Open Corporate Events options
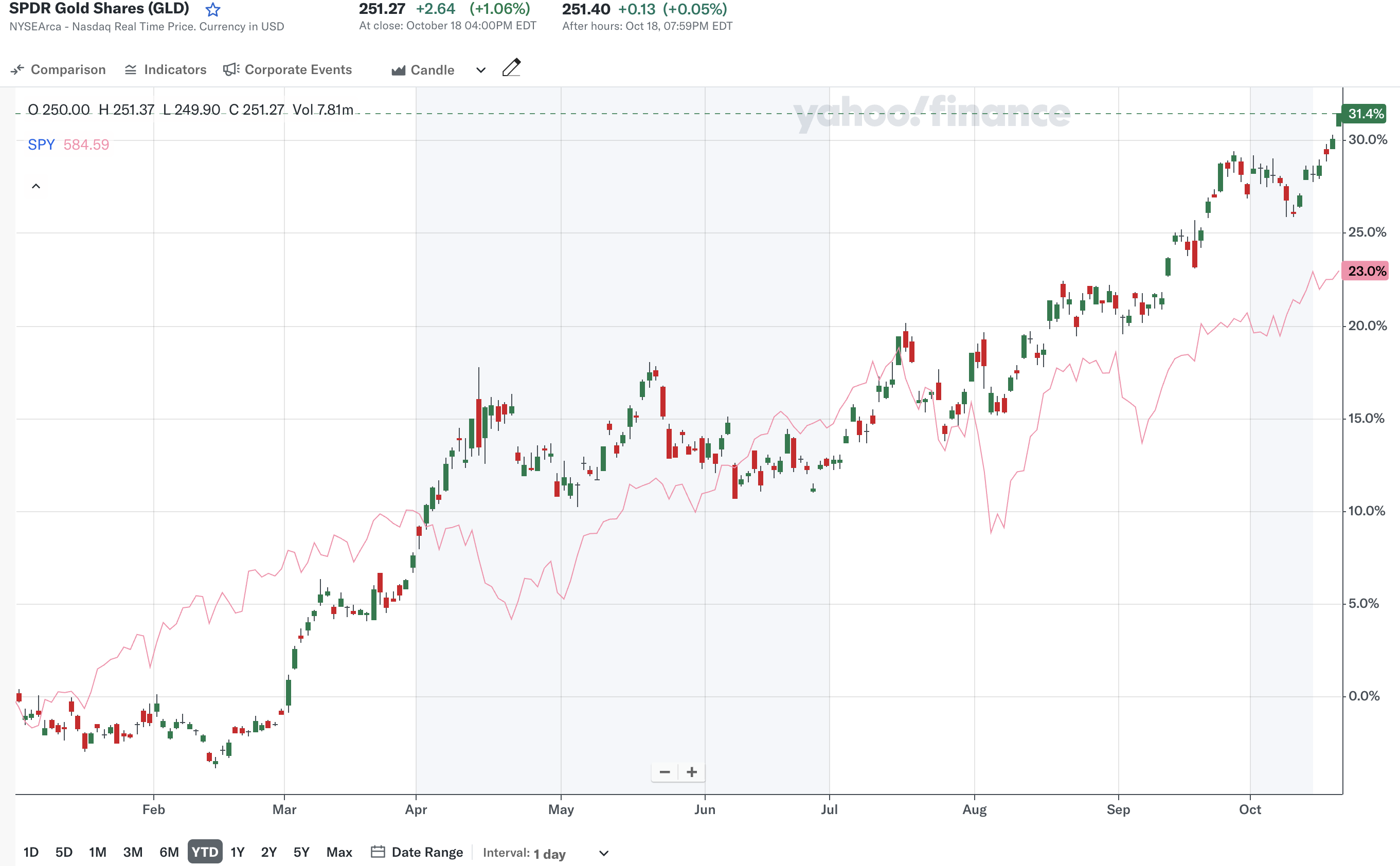This screenshot has width=1400, height=866. pyautogui.click(x=288, y=70)
